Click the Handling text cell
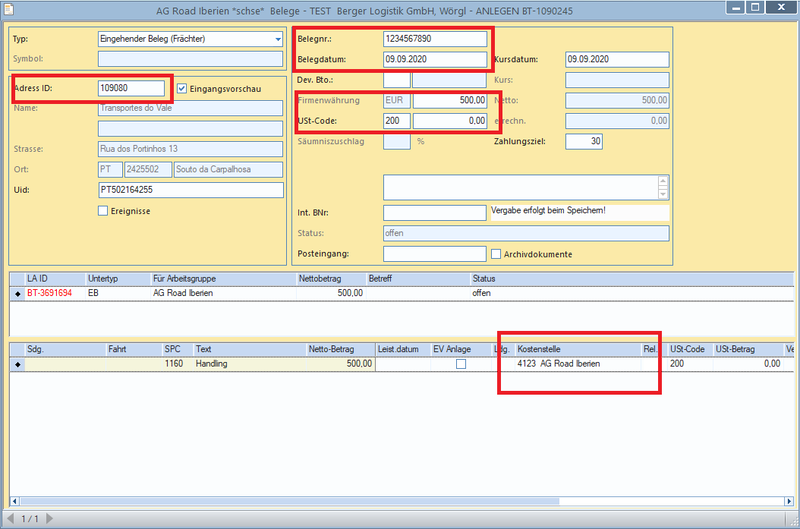This screenshot has height=529, width=800. (249, 364)
